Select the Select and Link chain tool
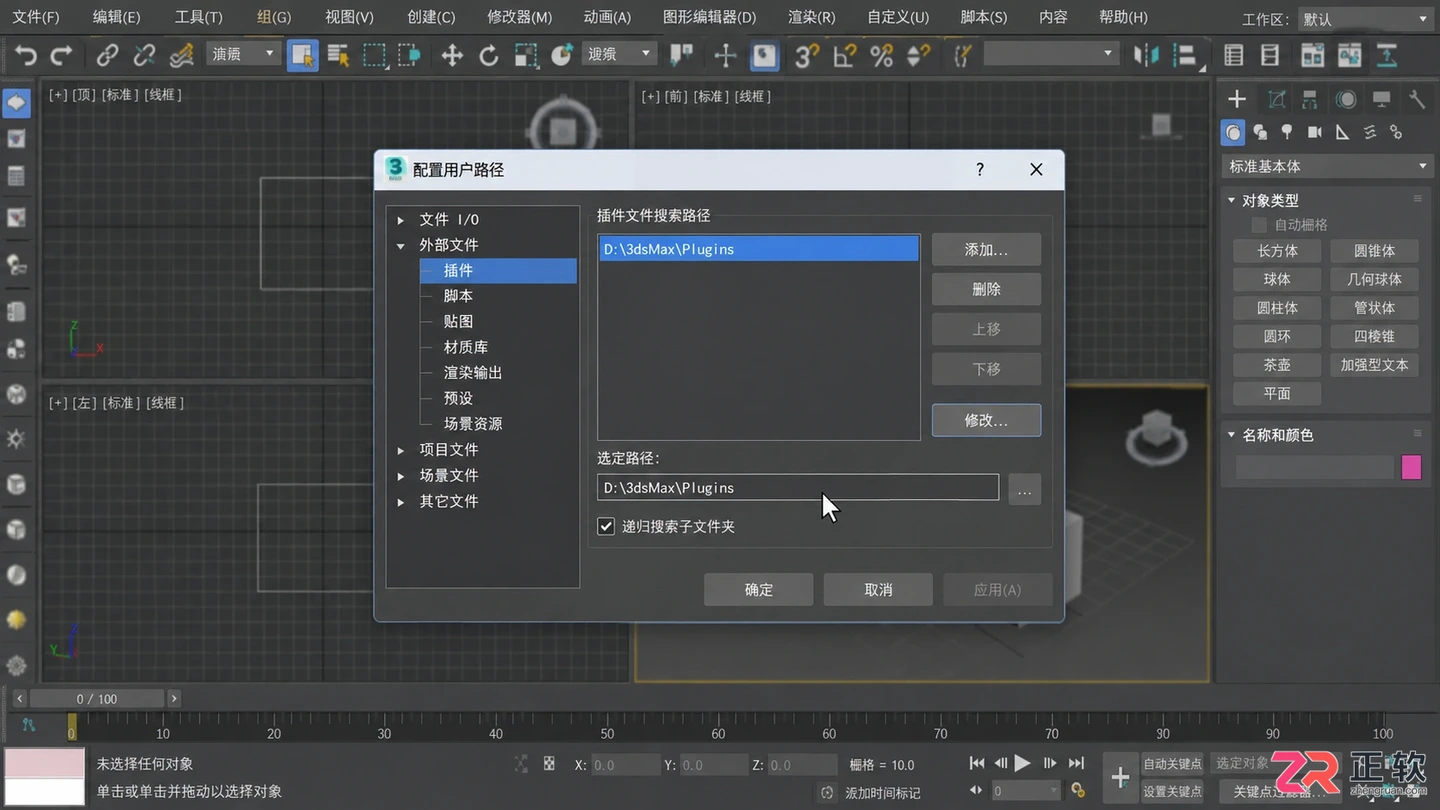This screenshot has height=810, width=1440. pos(107,55)
